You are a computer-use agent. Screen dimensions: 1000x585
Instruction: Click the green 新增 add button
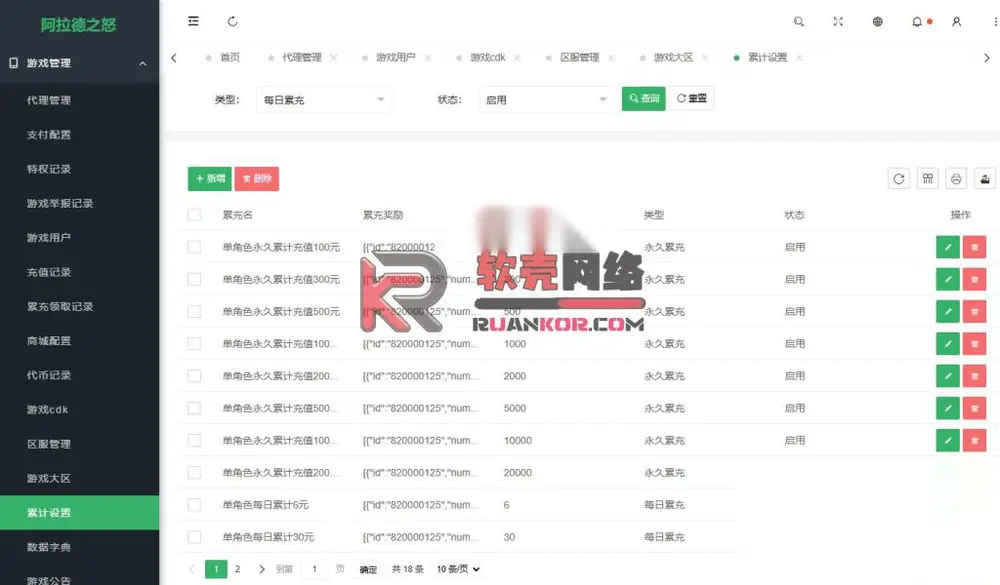[x=210, y=179]
